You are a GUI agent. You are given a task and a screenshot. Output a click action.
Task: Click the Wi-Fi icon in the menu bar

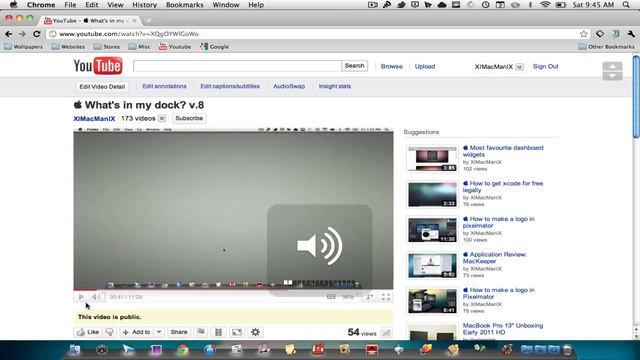tap(545, 5)
